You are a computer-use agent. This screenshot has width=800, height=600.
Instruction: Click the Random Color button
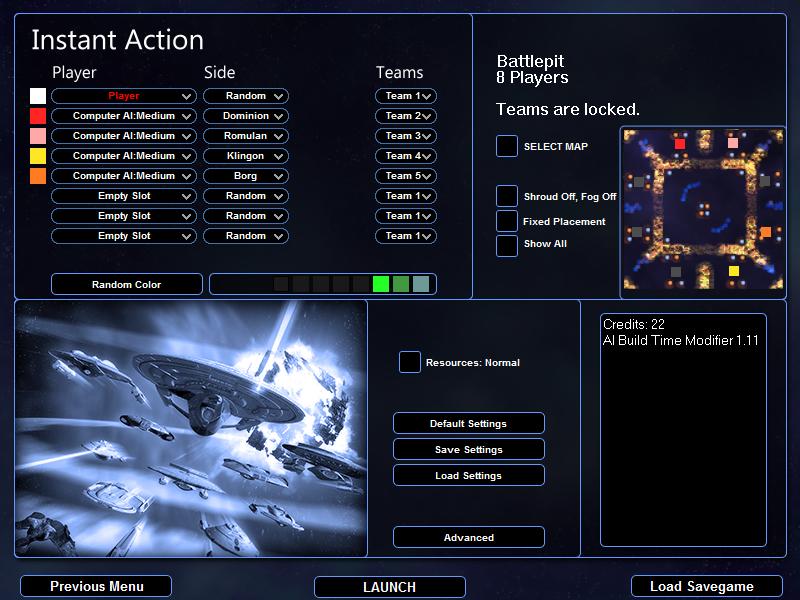point(127,284)
